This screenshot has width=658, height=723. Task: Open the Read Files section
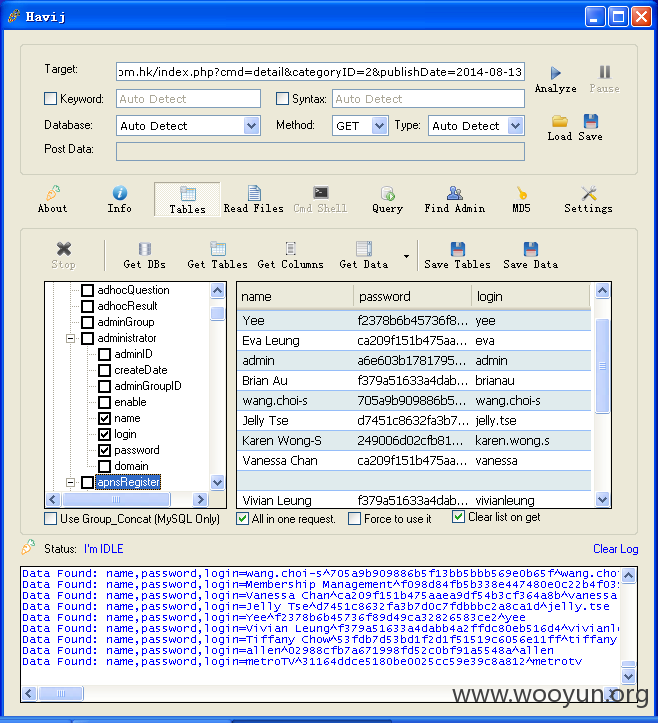(x=254, y=199)
